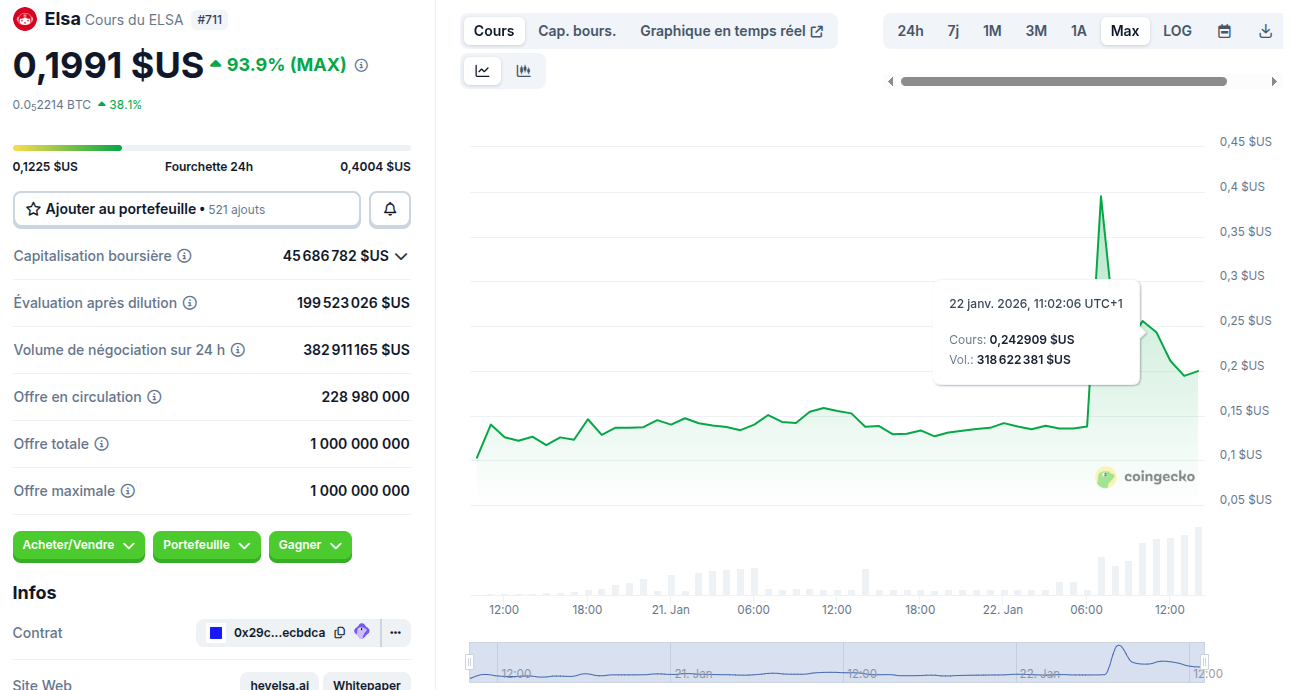Switch to the line chart view
Image resolution: width=1295 pixels, height=690 pixels.
coord(482,70)
